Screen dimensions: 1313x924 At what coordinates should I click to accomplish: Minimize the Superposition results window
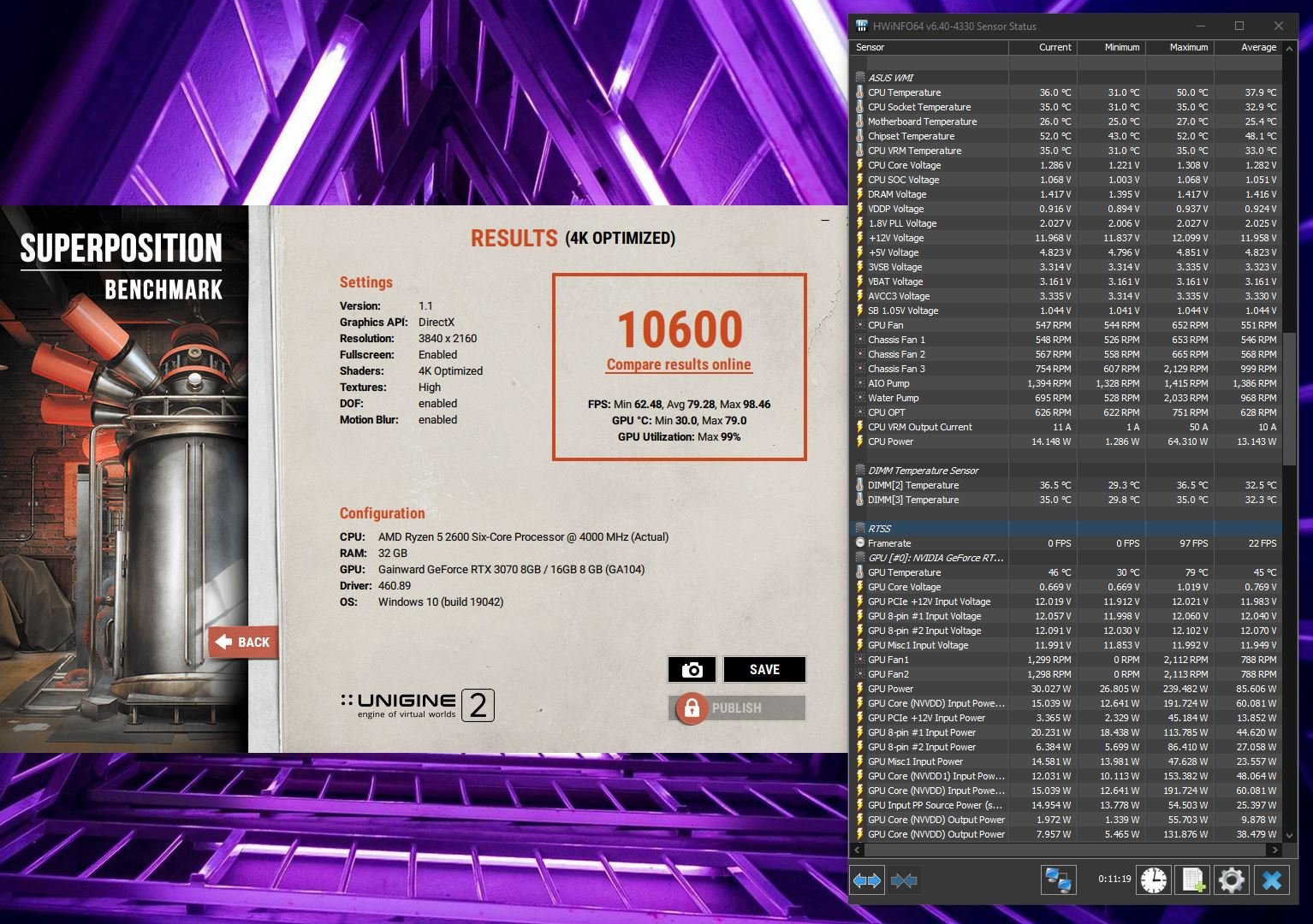825,220
